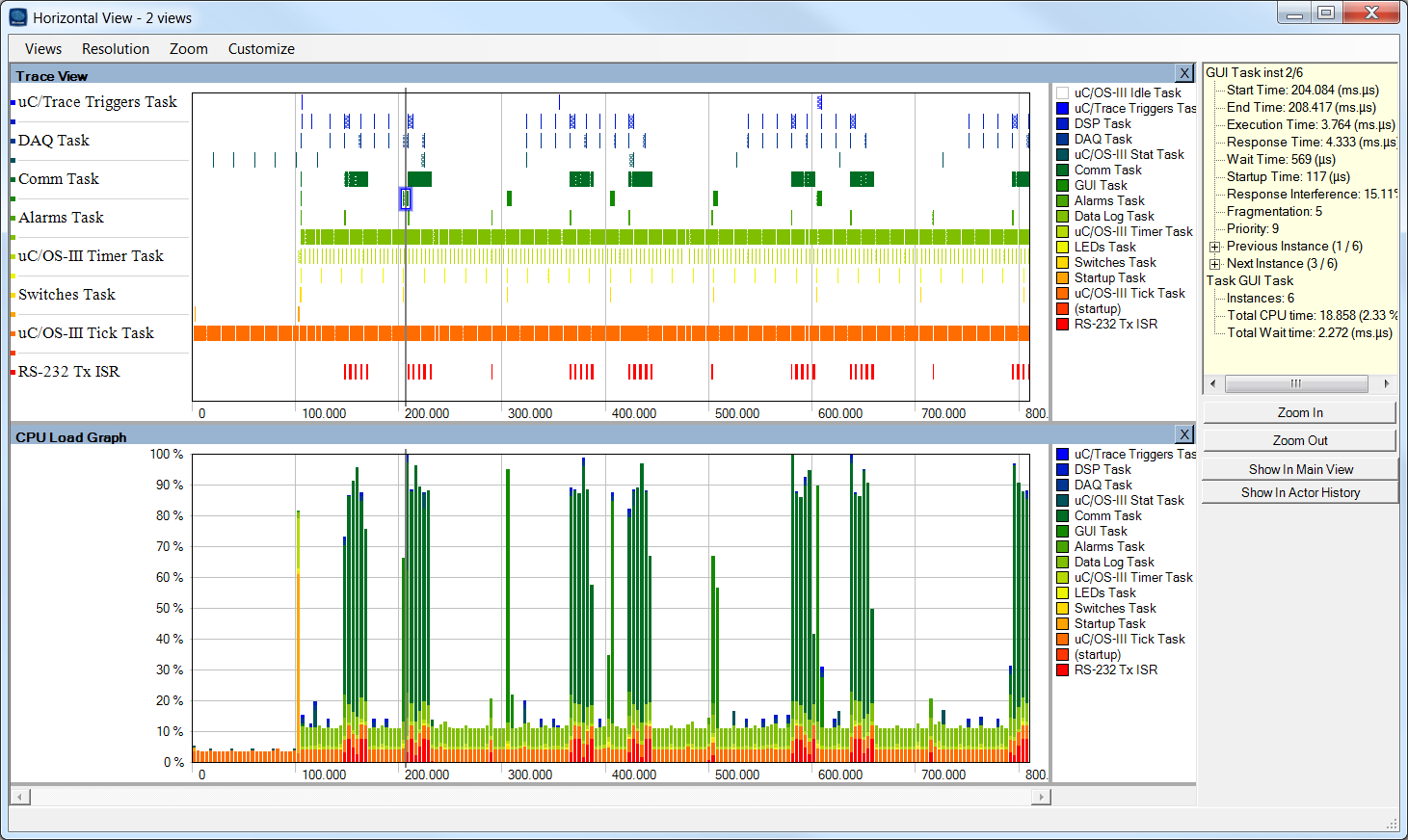1408x840 pixels.
Task: Select uC/Trace Triggers Task row label
Action: point(97,102)
